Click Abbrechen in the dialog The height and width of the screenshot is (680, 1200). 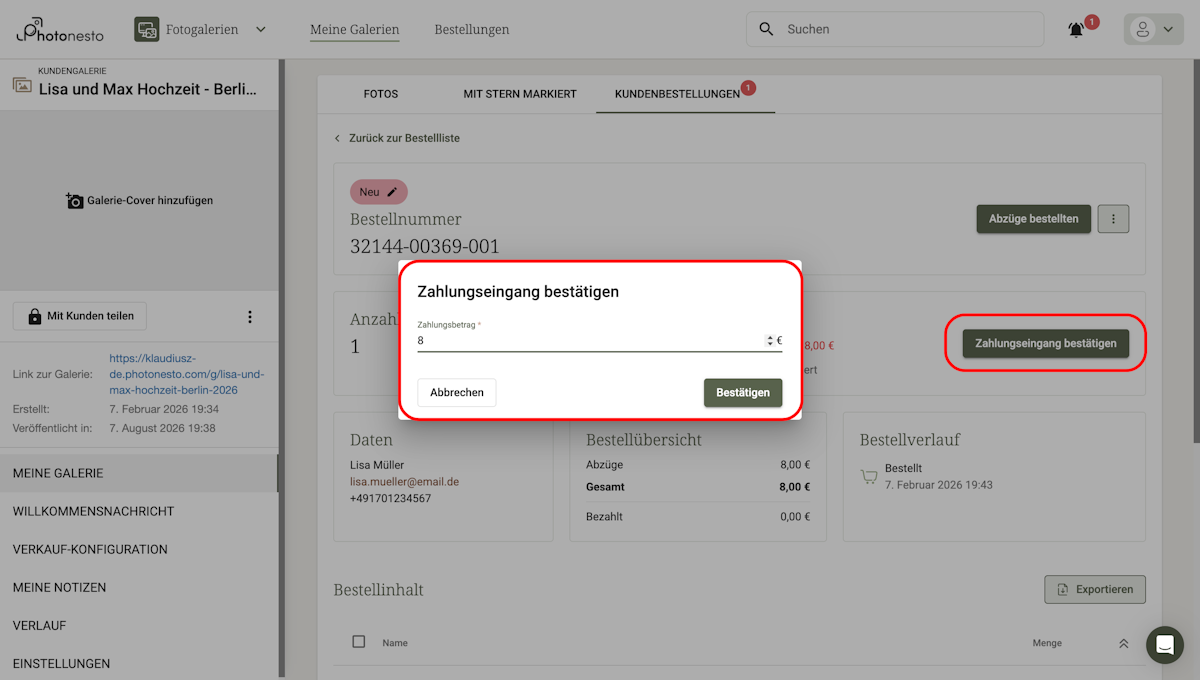tap(457, 393)
